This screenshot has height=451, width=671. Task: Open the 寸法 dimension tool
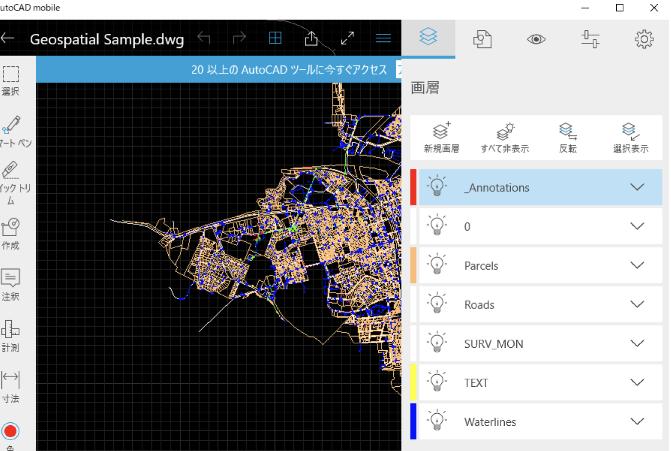pos(11,387)
